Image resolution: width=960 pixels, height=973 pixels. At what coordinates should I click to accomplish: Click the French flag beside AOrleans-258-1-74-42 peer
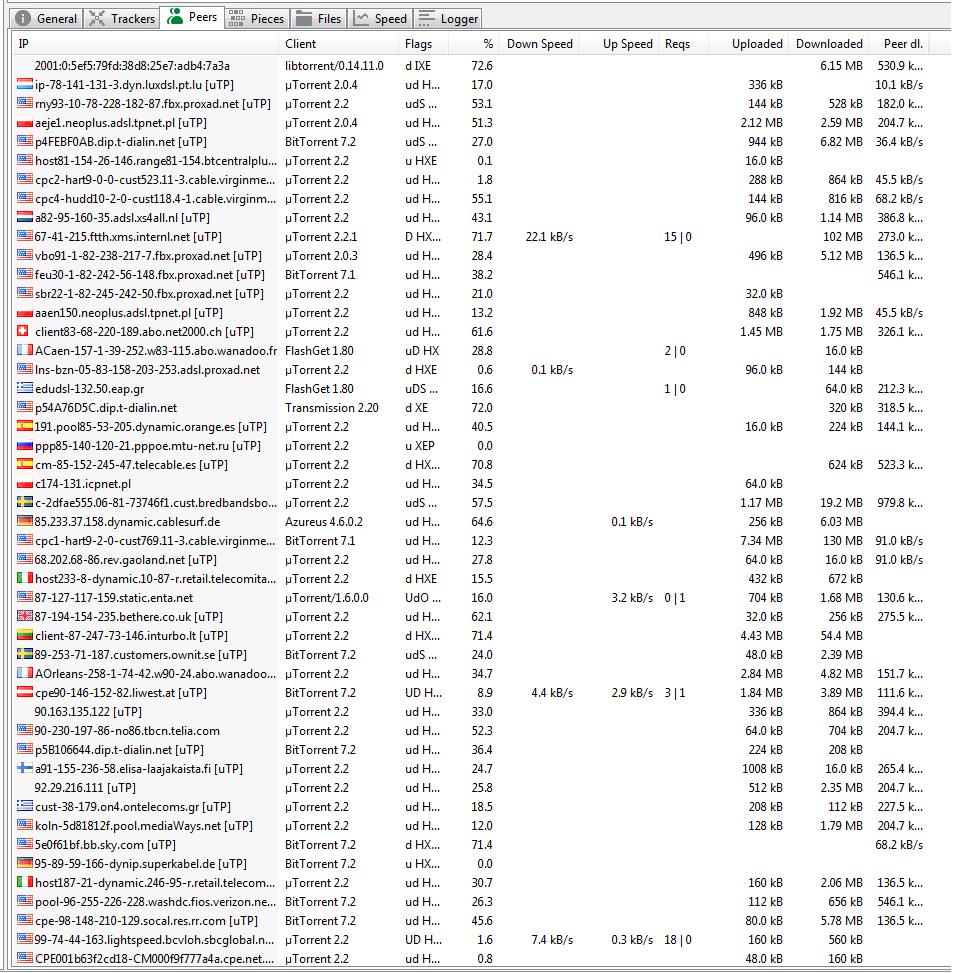click(x=25, y=673)
